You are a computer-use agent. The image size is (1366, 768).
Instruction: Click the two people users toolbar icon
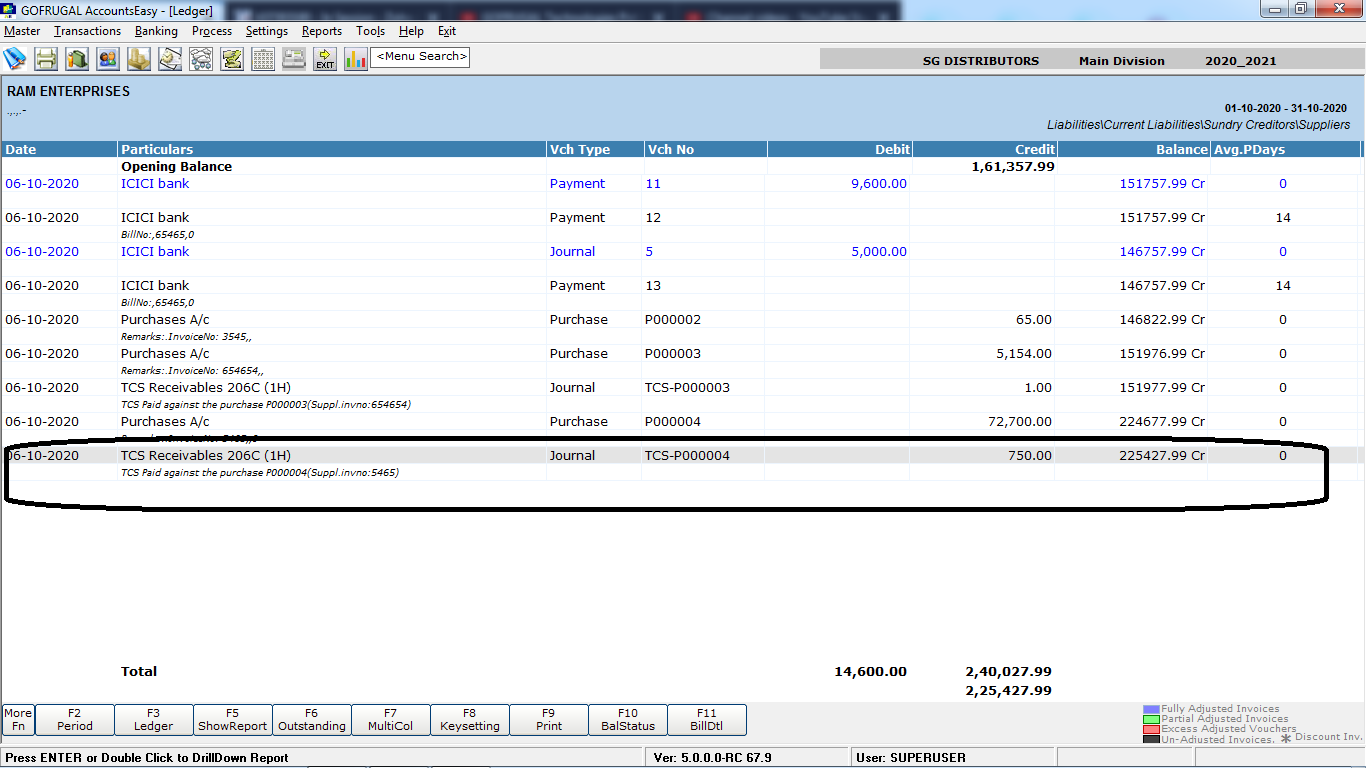pyautogui.click(x=108, y=58)
